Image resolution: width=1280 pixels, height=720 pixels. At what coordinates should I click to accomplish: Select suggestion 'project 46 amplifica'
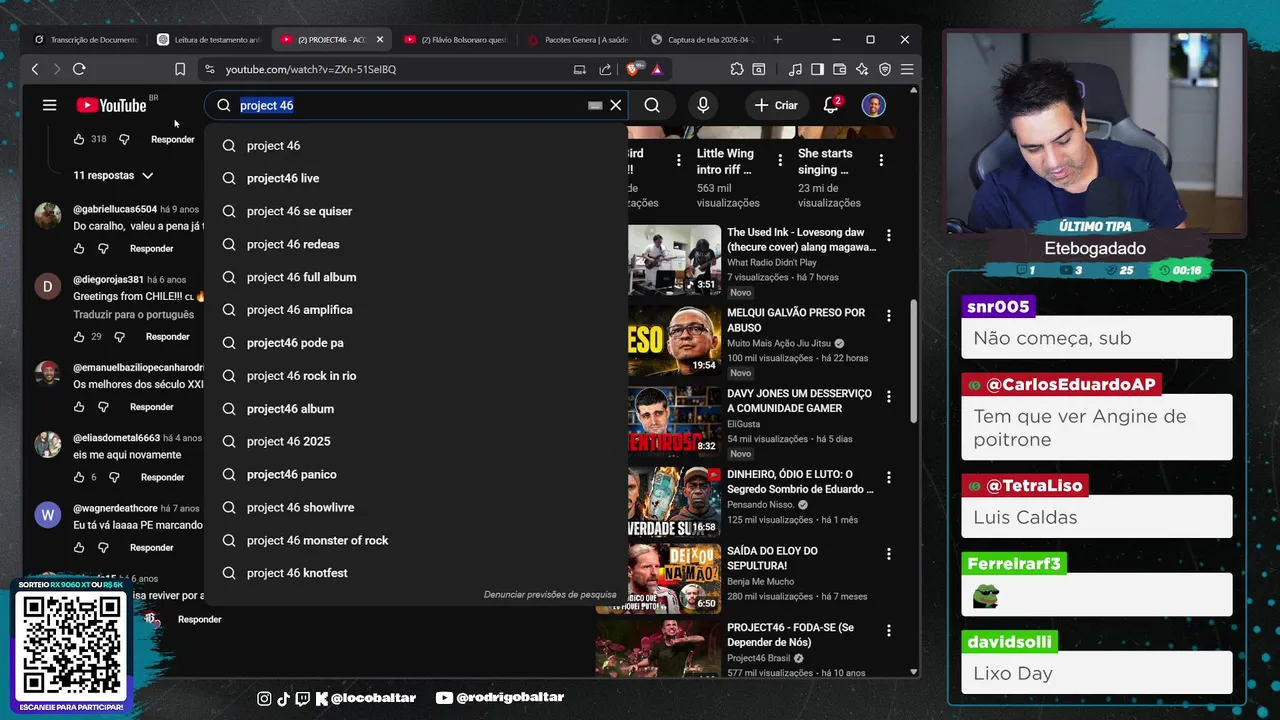[x=414, y=310]
